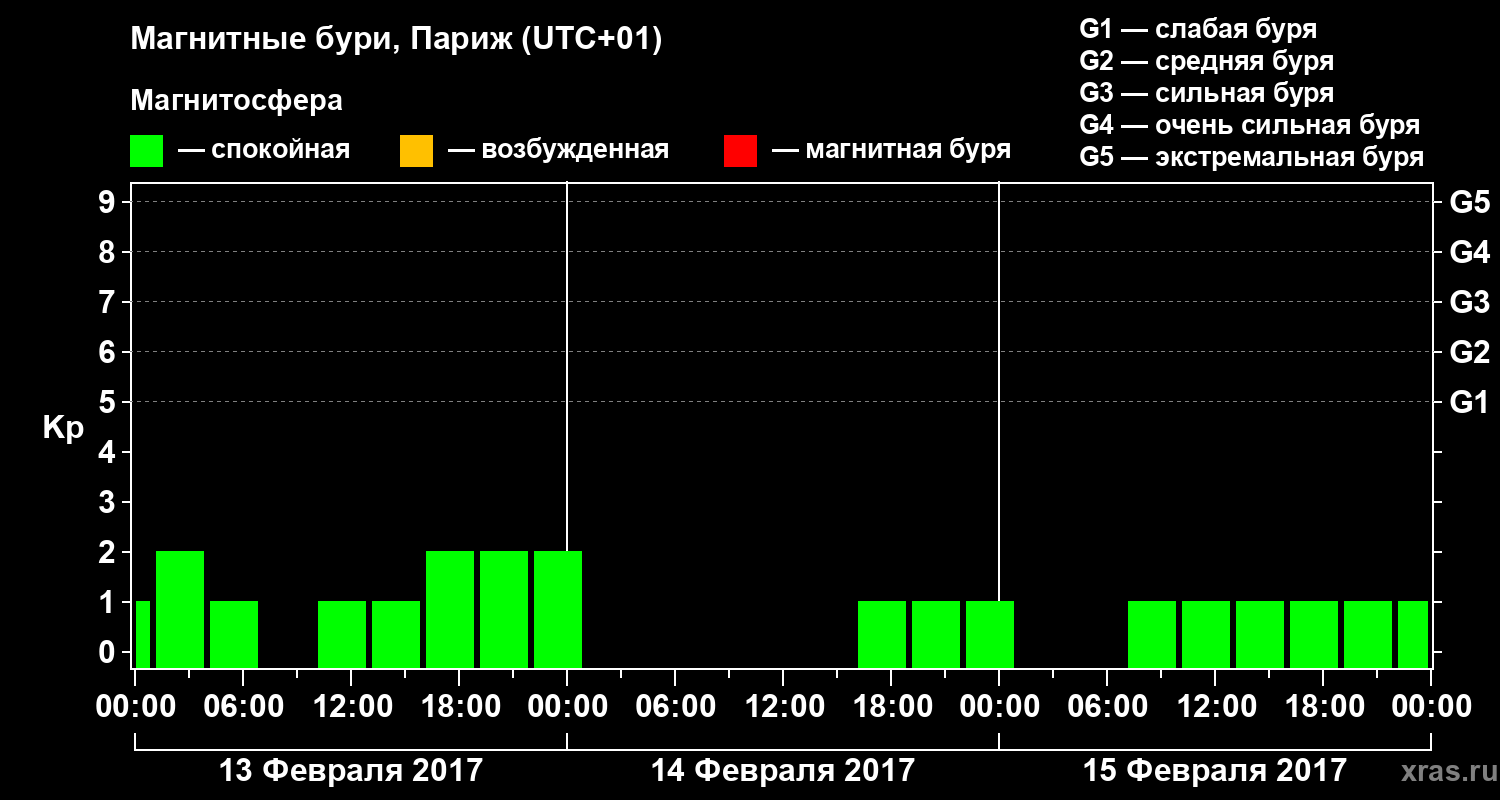Screen dimensions: 1500x800
Task: Click the last narrow Kp 1 bar on 15 February
Action: (x=1413, y=634)
